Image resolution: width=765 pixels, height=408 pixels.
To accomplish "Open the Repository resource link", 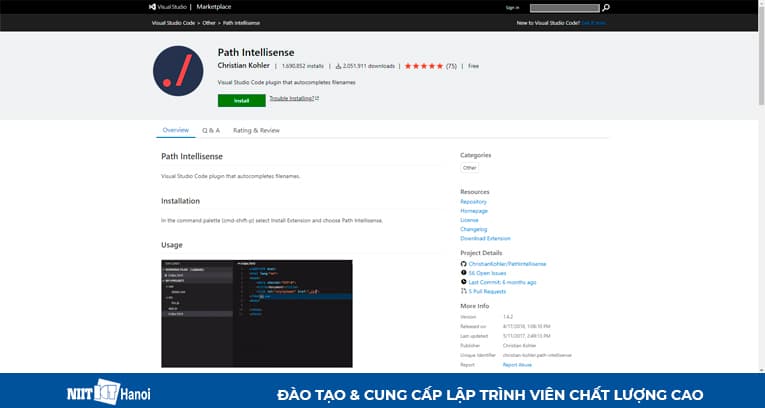I will (473, 202).
